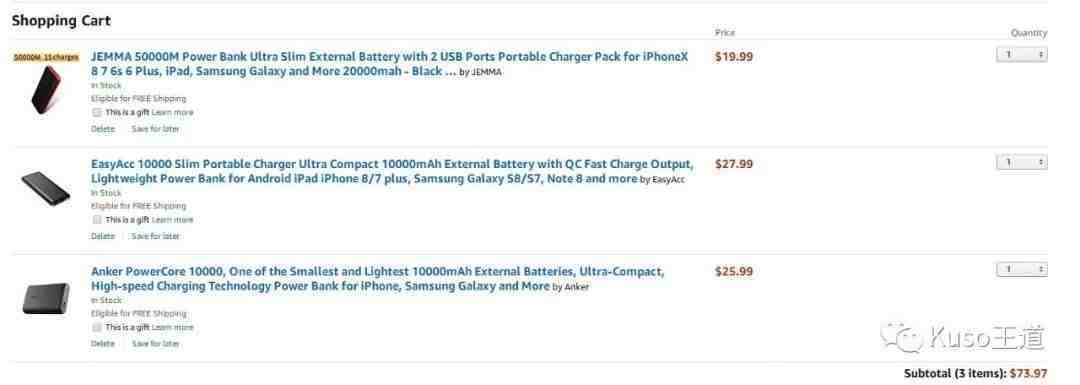Open quantity dropdown for Anker PowerCore

point(1021,269)
